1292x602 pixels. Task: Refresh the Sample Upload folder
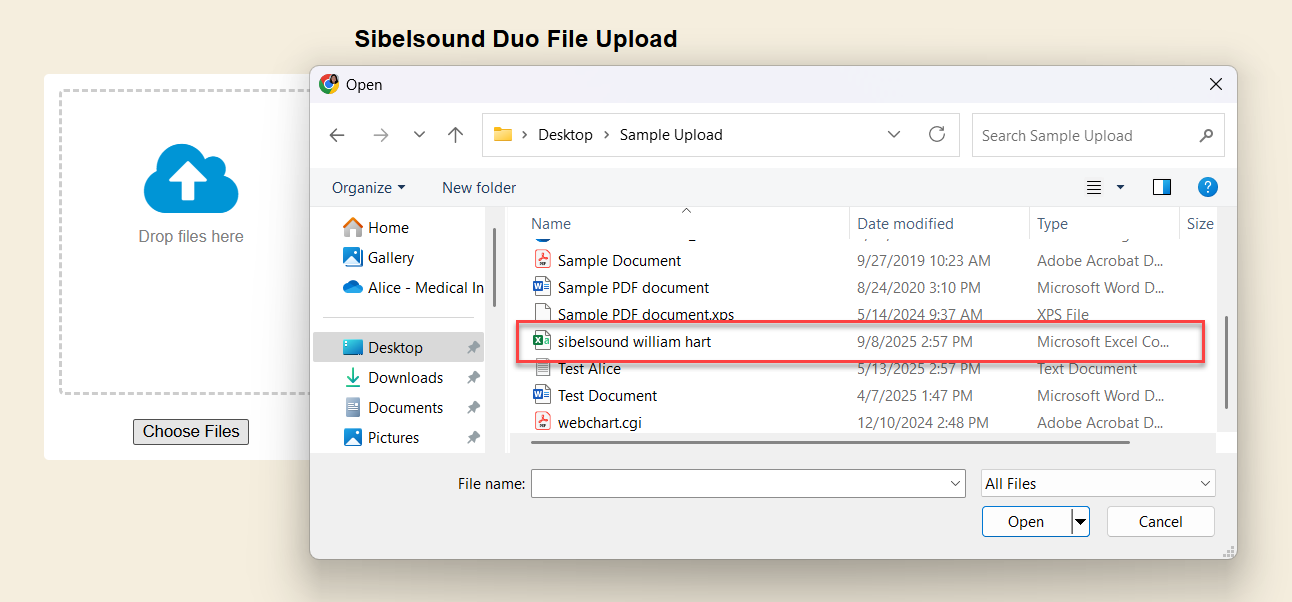(x=936, y=134)
